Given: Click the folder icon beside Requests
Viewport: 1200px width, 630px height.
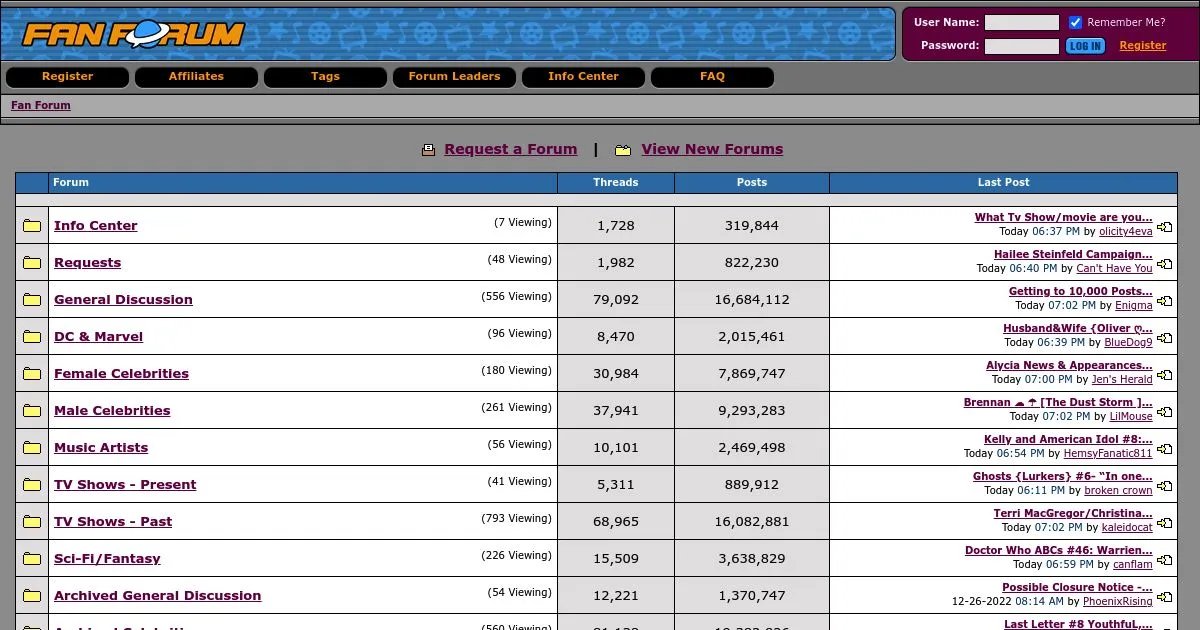Looking at the screenshot, I should [x=32, y=263].
